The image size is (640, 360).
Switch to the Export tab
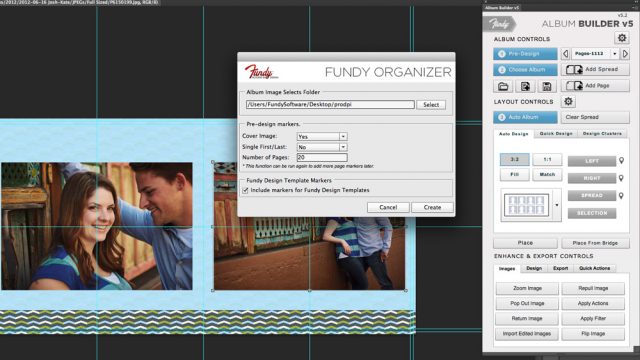560,268
